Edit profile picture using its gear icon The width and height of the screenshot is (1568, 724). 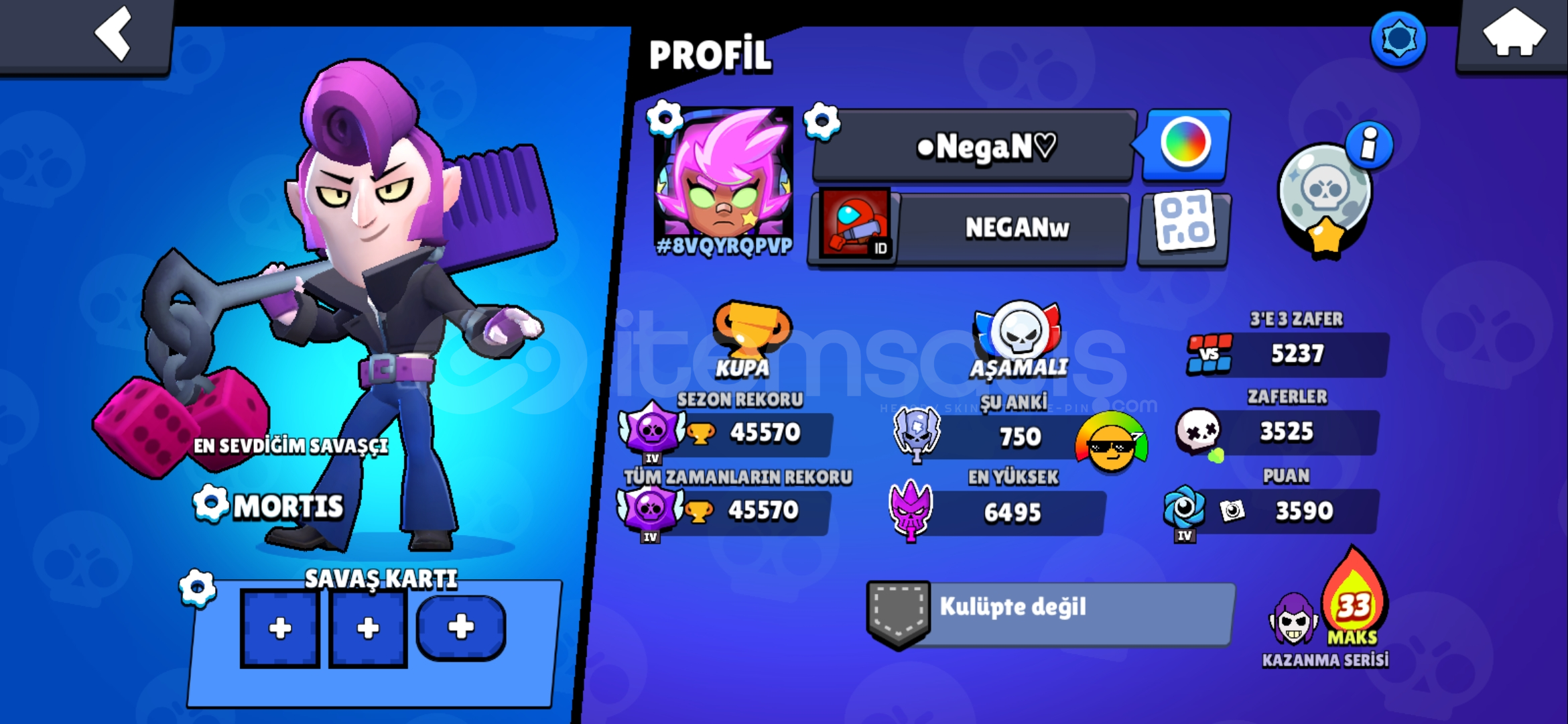tap(665, 119)
